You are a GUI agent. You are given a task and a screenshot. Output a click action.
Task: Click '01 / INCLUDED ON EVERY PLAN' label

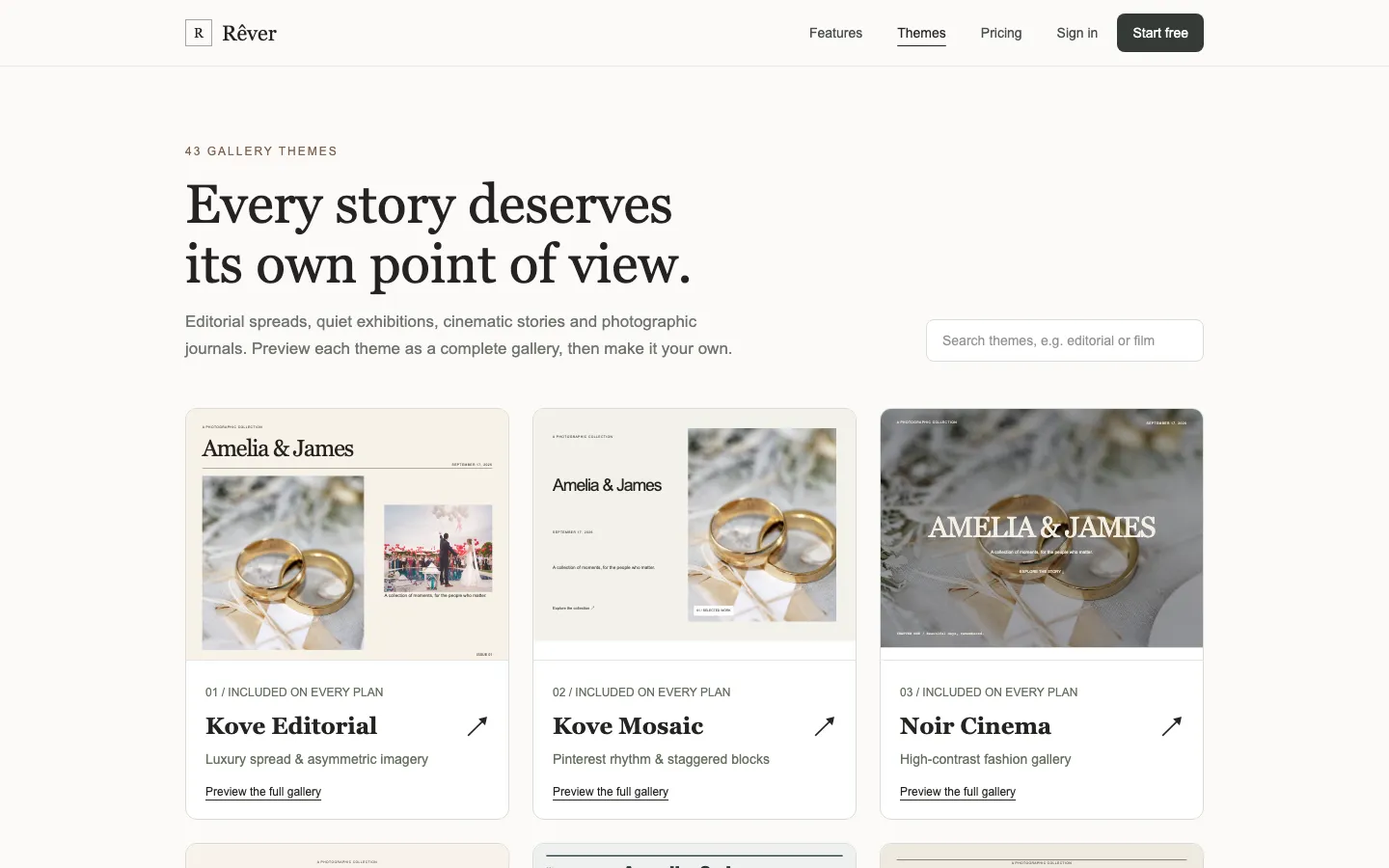pyautogui.click(x=294, y=692)
